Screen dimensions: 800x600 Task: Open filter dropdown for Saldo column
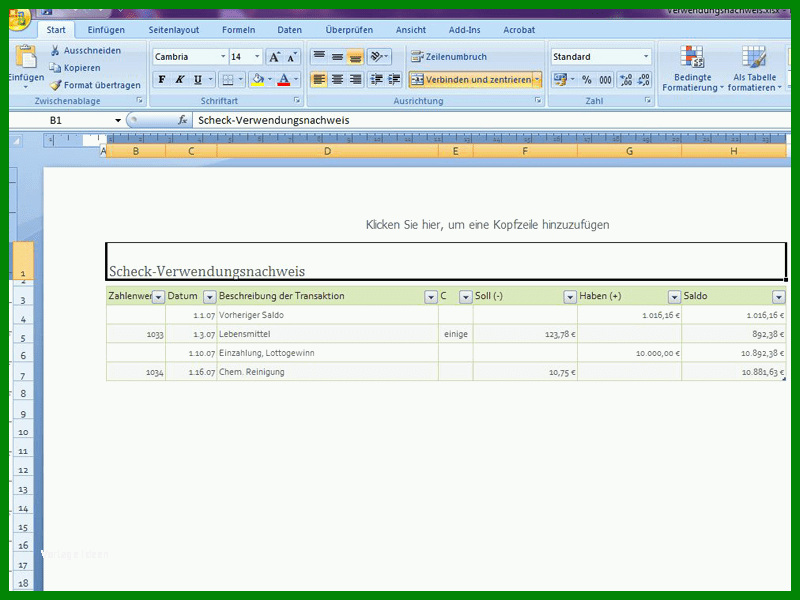point(779,297)
